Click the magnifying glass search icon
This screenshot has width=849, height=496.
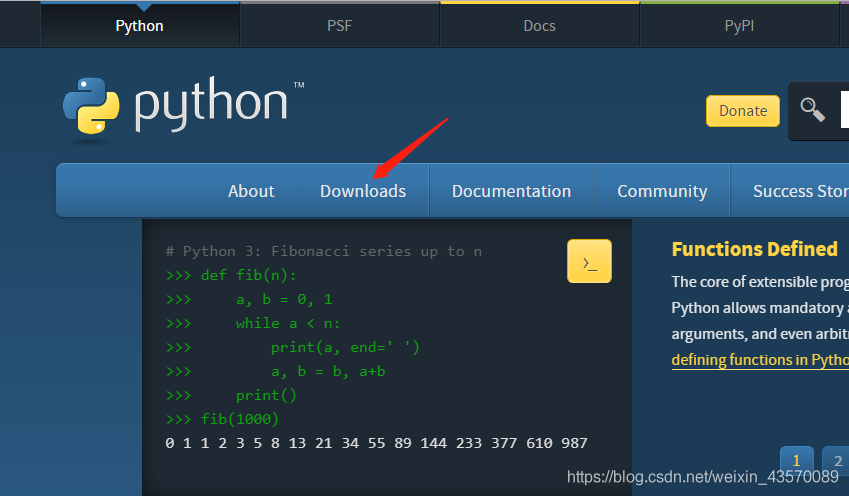coord(812,110)
